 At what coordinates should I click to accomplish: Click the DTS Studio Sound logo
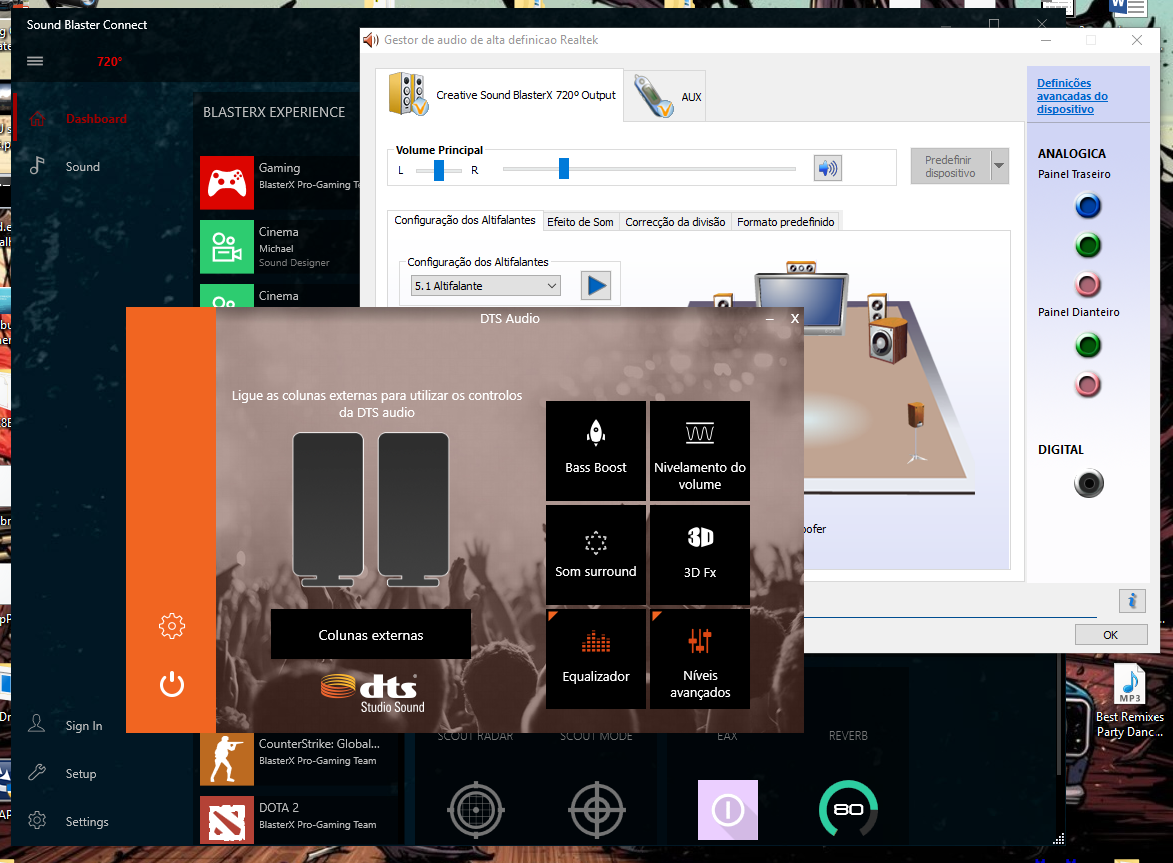click(x=372, y=693)
